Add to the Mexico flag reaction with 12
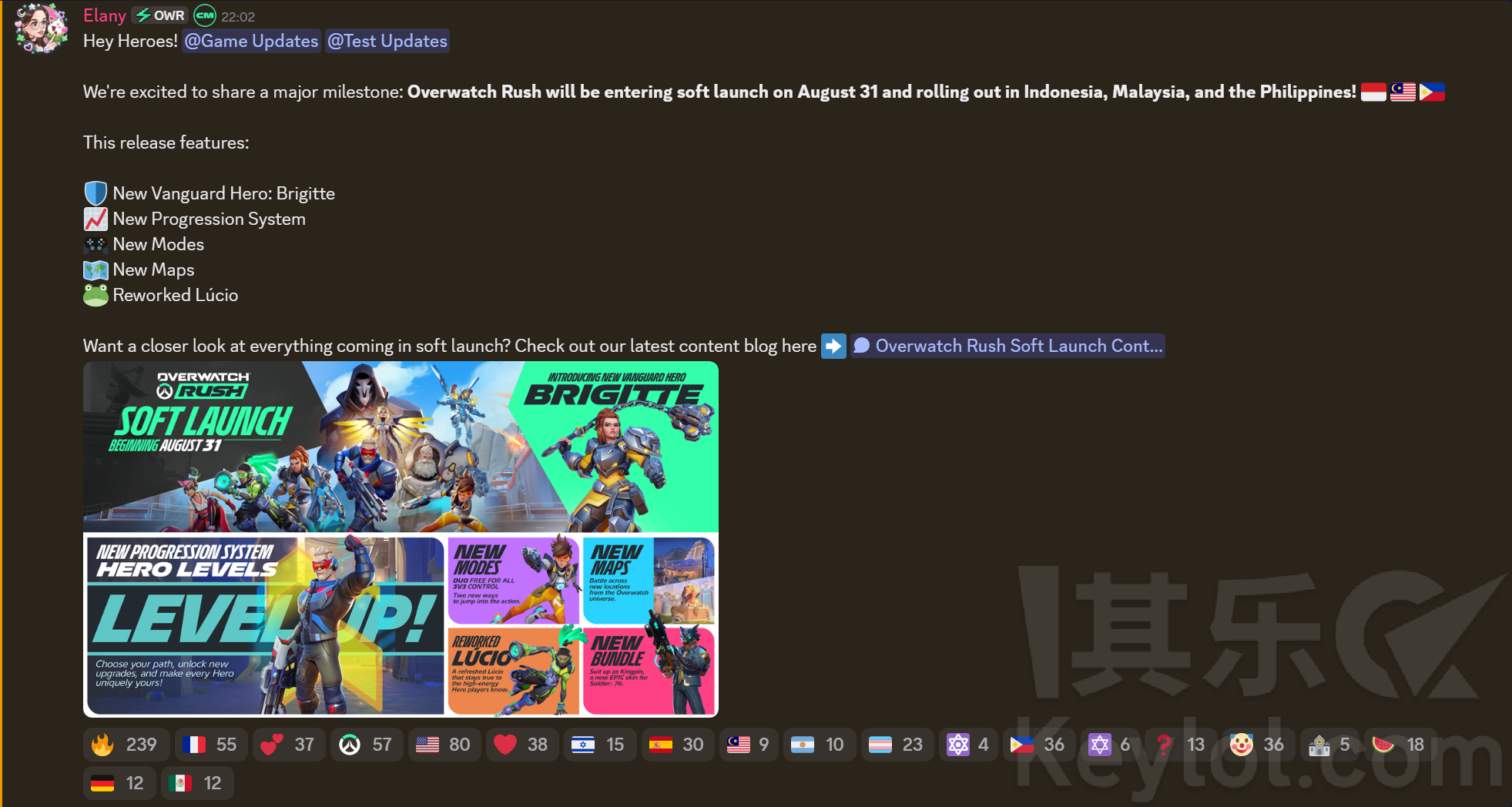1512x807 pixels. [197, 783]
